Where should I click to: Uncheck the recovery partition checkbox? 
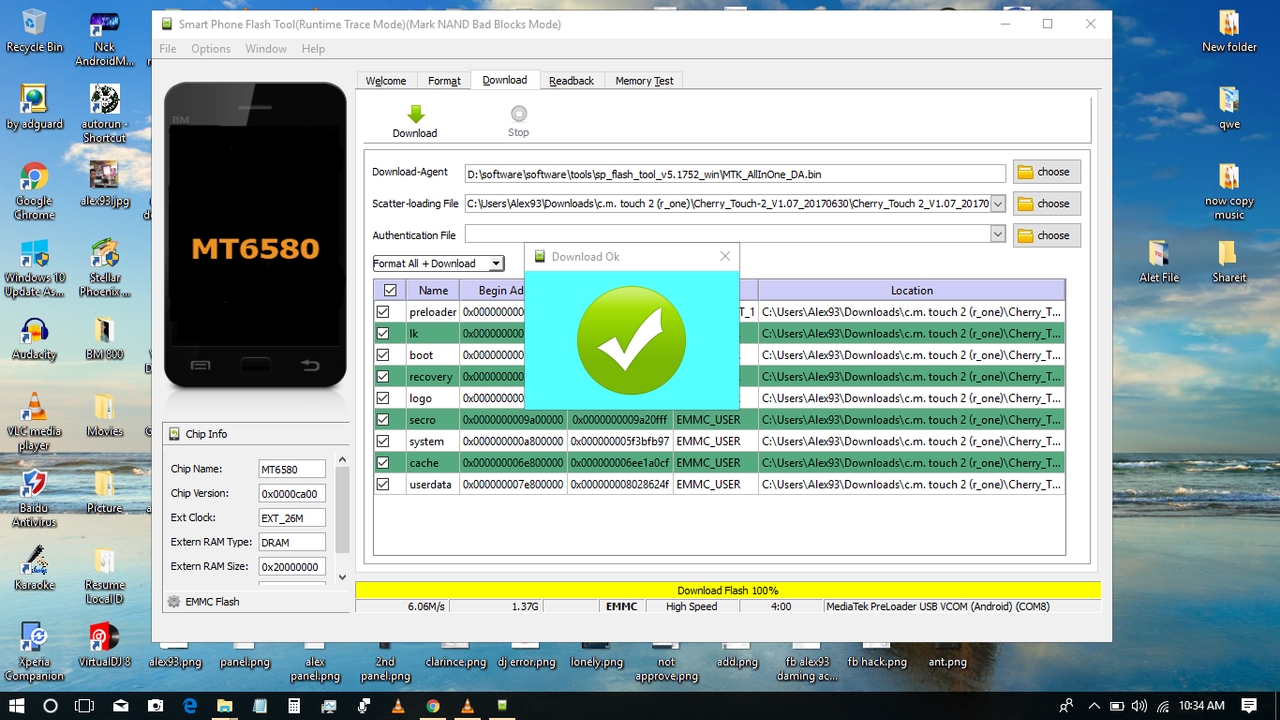[x=383, y=376]
